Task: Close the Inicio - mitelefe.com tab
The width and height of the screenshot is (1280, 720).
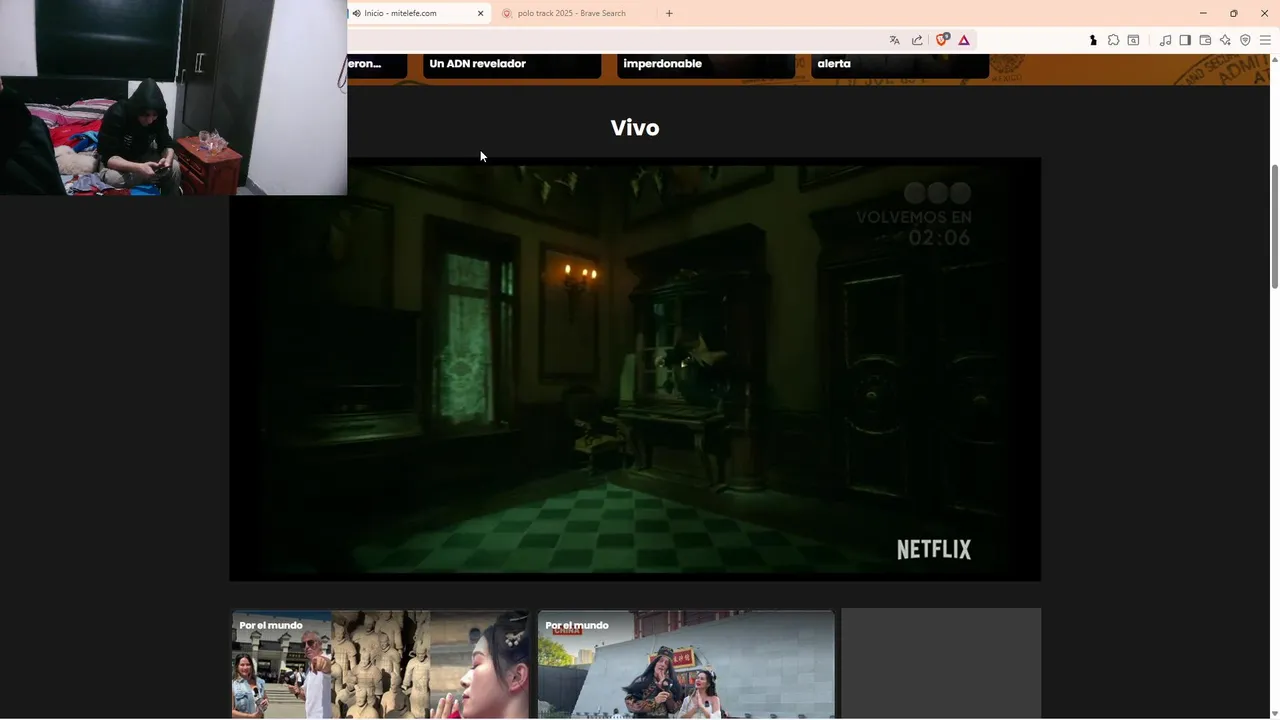Action: [x=480, y=13]
